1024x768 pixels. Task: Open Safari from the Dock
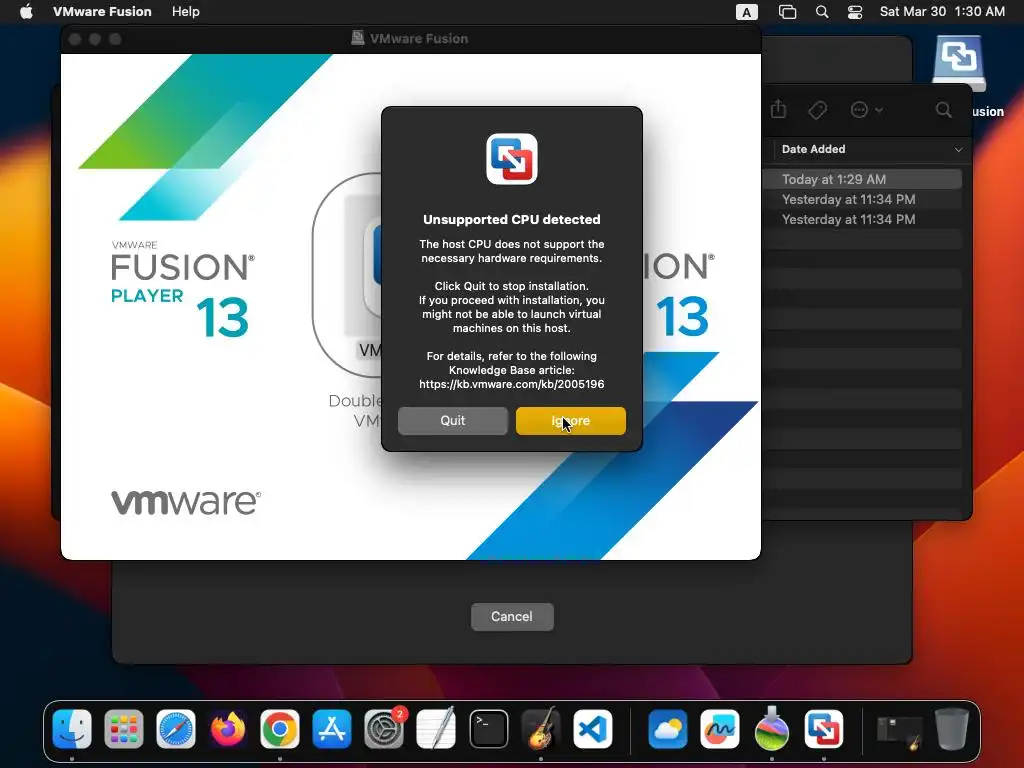point(176,729)
